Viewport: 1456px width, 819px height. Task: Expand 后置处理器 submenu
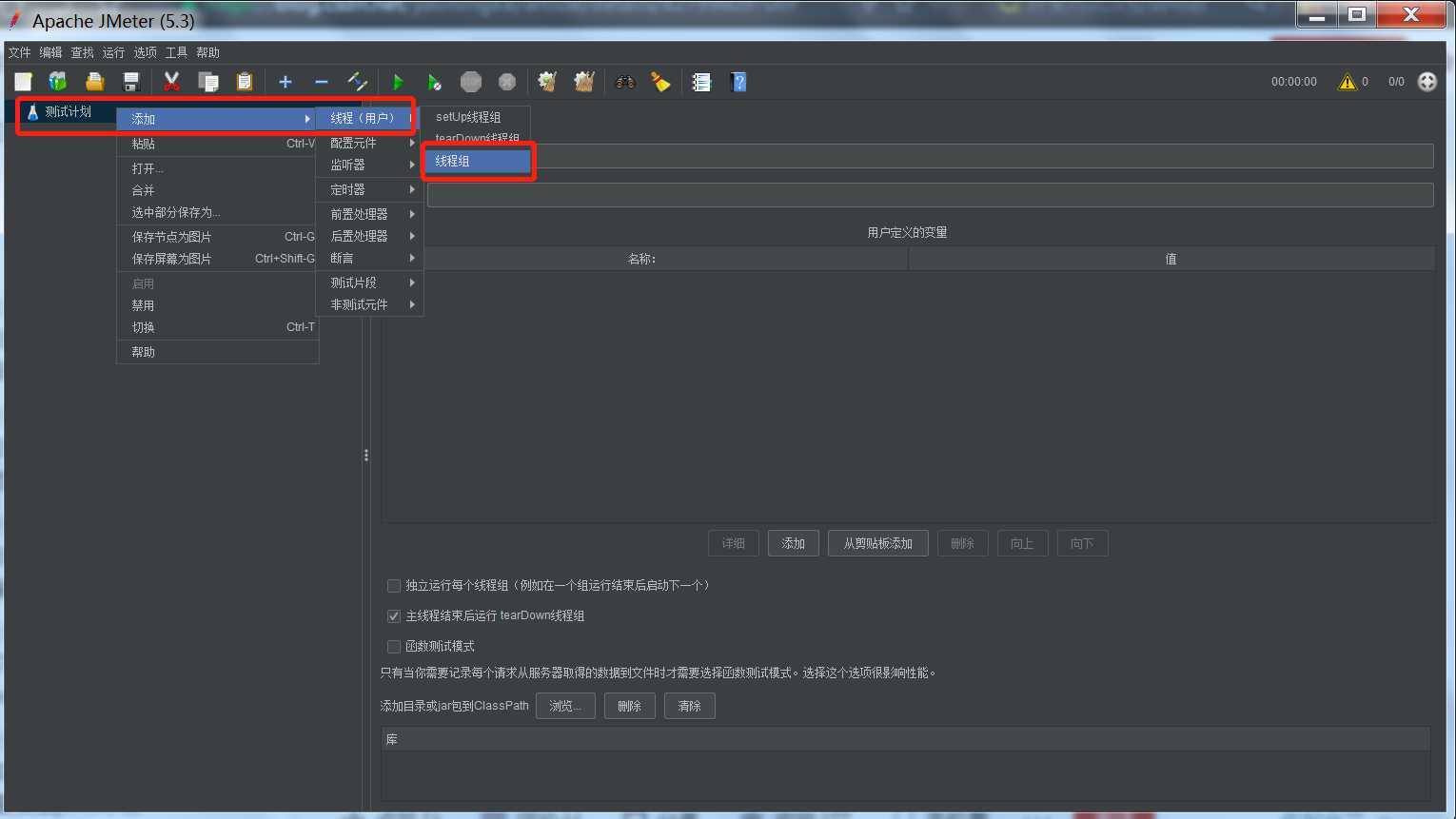coord(370,236)
